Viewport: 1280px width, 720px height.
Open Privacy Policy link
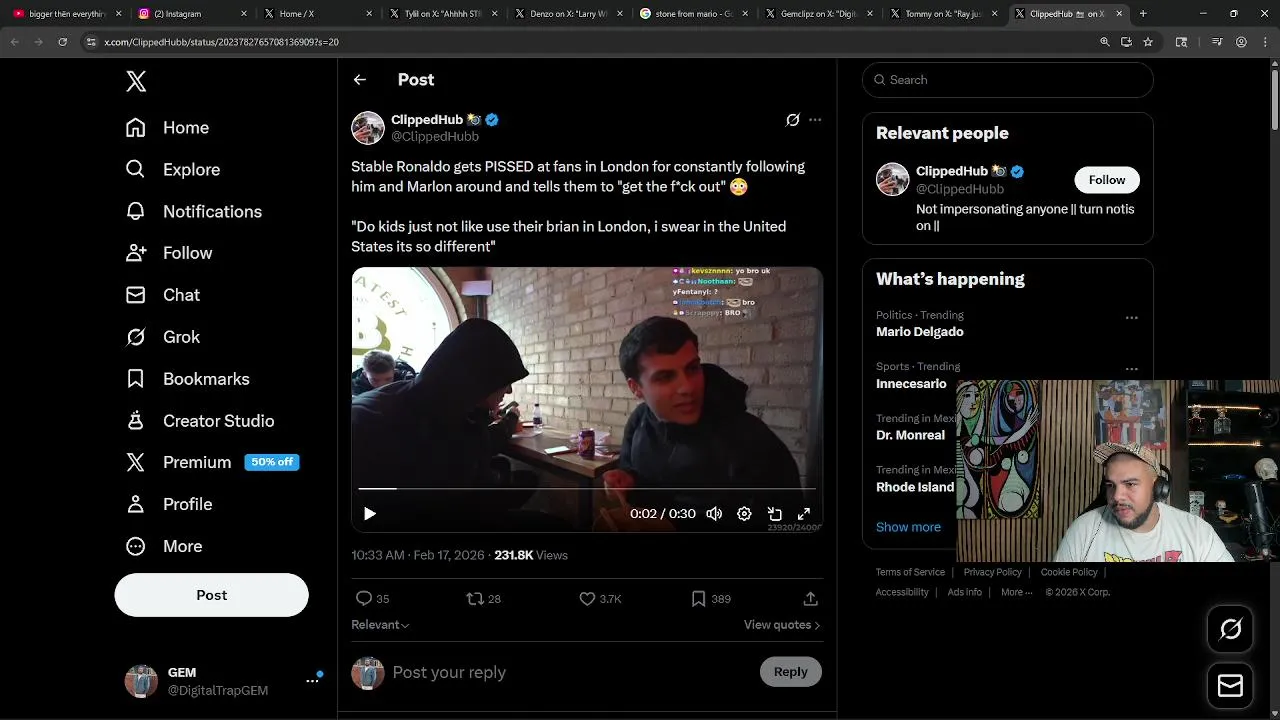click(993, 572)
